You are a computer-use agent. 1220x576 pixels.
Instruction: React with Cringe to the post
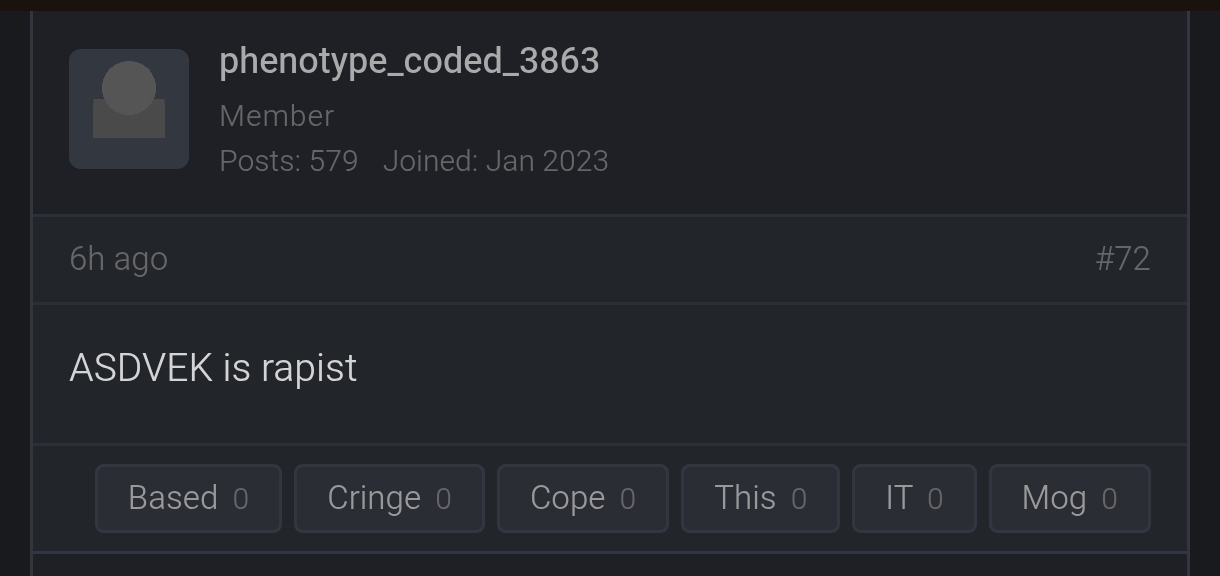coord(389,497)
